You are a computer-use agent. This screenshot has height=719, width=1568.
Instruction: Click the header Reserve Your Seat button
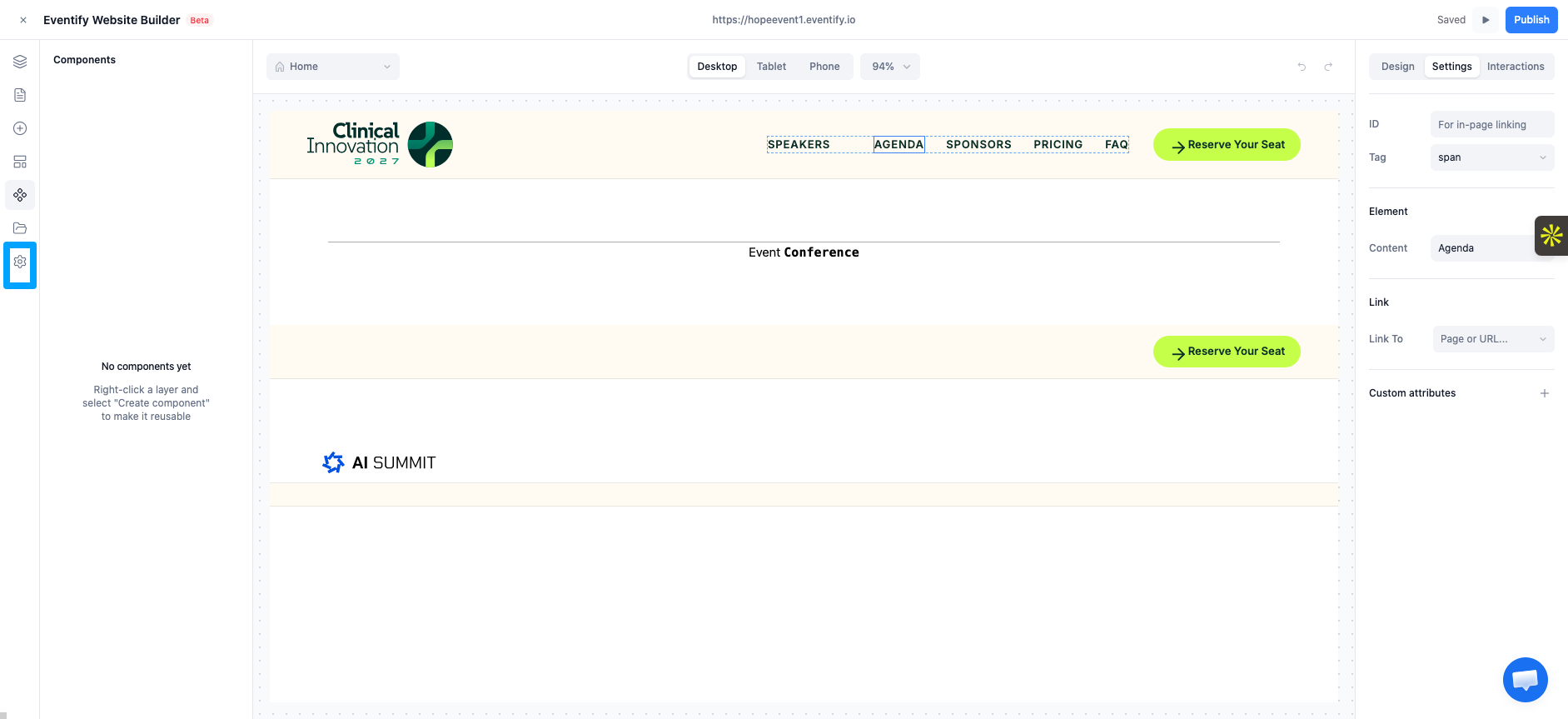[x=1227, y=145]
